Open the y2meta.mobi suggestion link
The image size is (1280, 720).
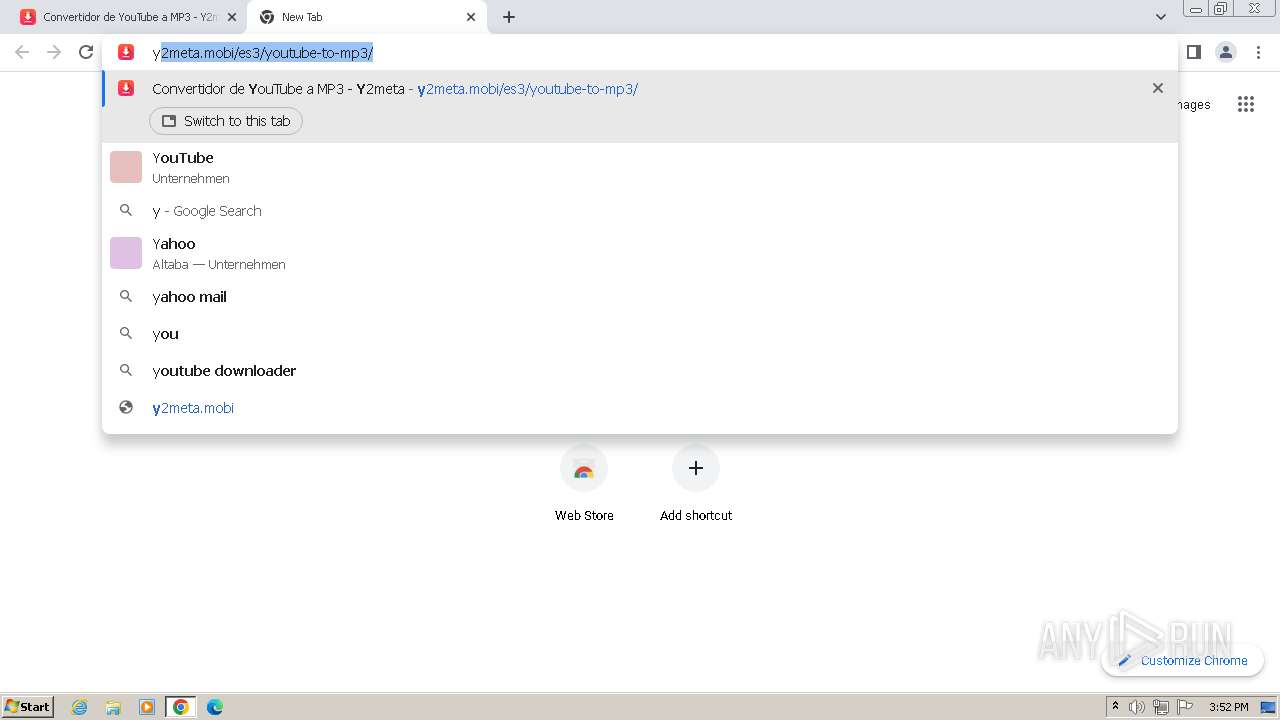(640, 408)
